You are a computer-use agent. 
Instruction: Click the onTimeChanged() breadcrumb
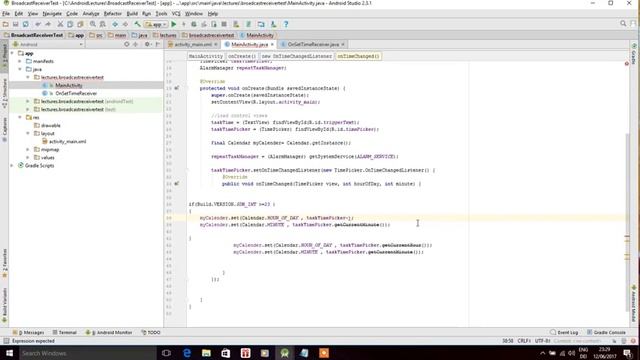pyautogui.click(x=358, y=56)
